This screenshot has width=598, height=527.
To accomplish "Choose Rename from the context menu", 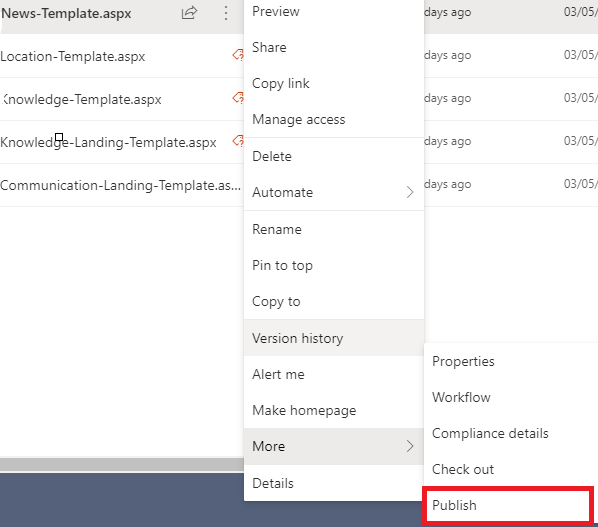I will (334, 229).
